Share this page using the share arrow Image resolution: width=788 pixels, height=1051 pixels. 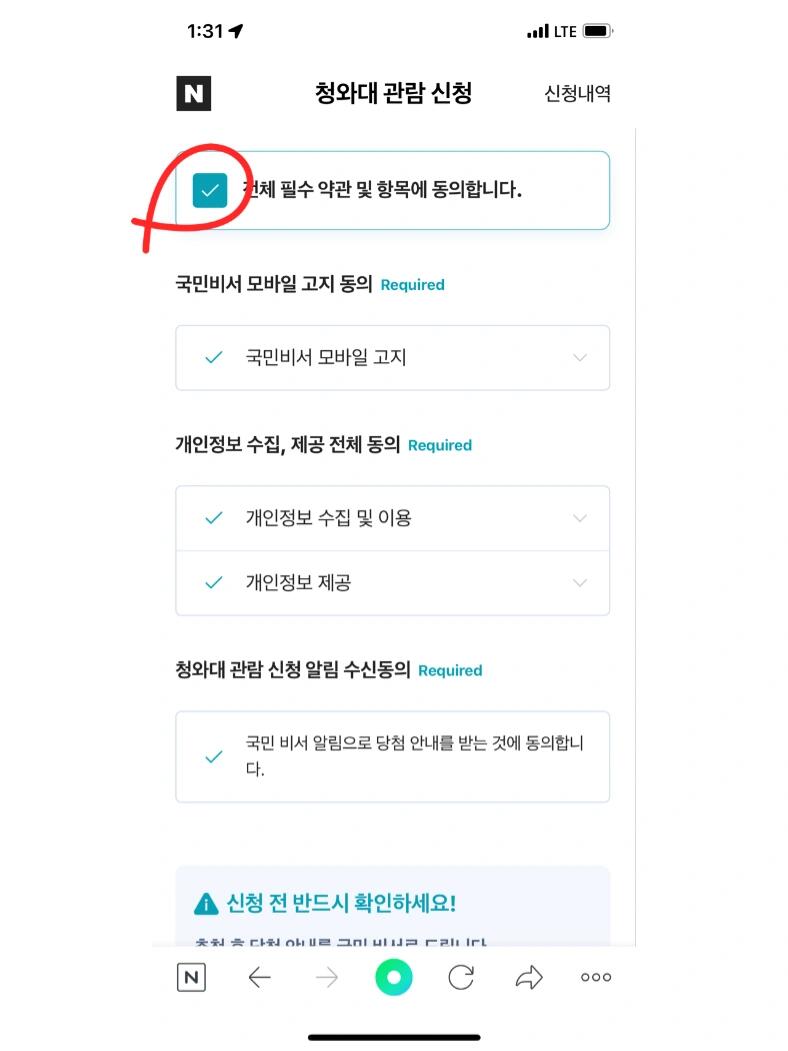click(529, 977)
